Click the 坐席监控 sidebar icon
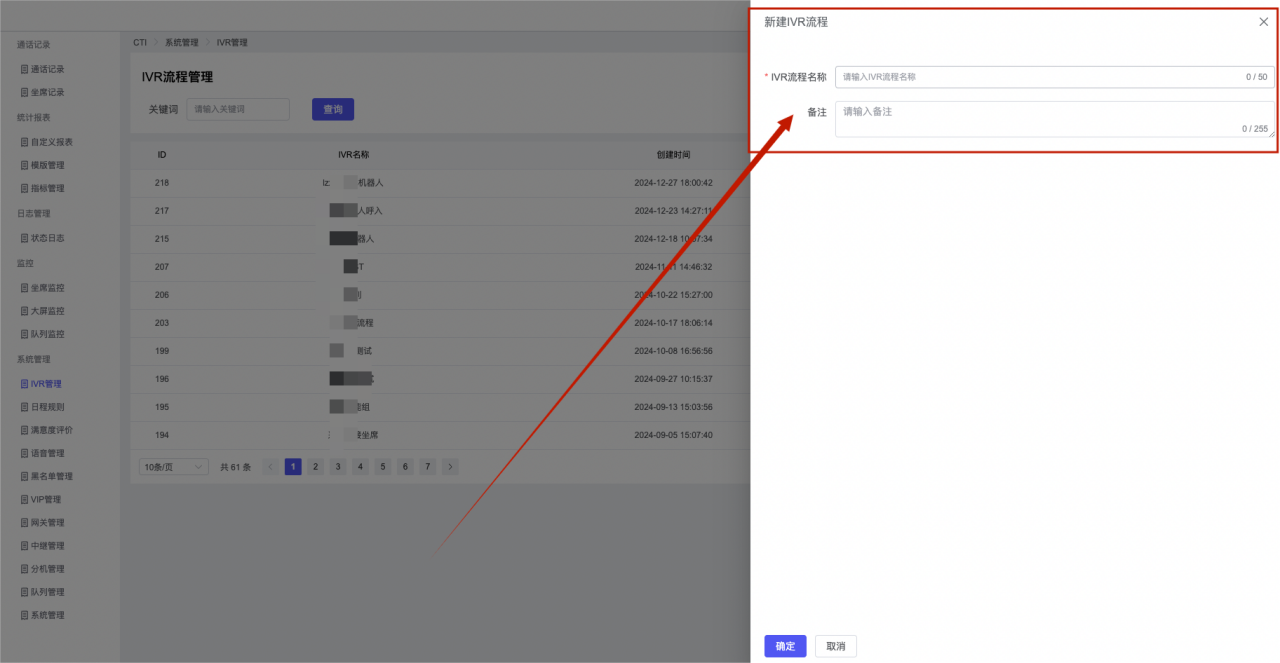The width and height of the screenshot is (1280, 663). pyautogui.click(x=25, y=288)
